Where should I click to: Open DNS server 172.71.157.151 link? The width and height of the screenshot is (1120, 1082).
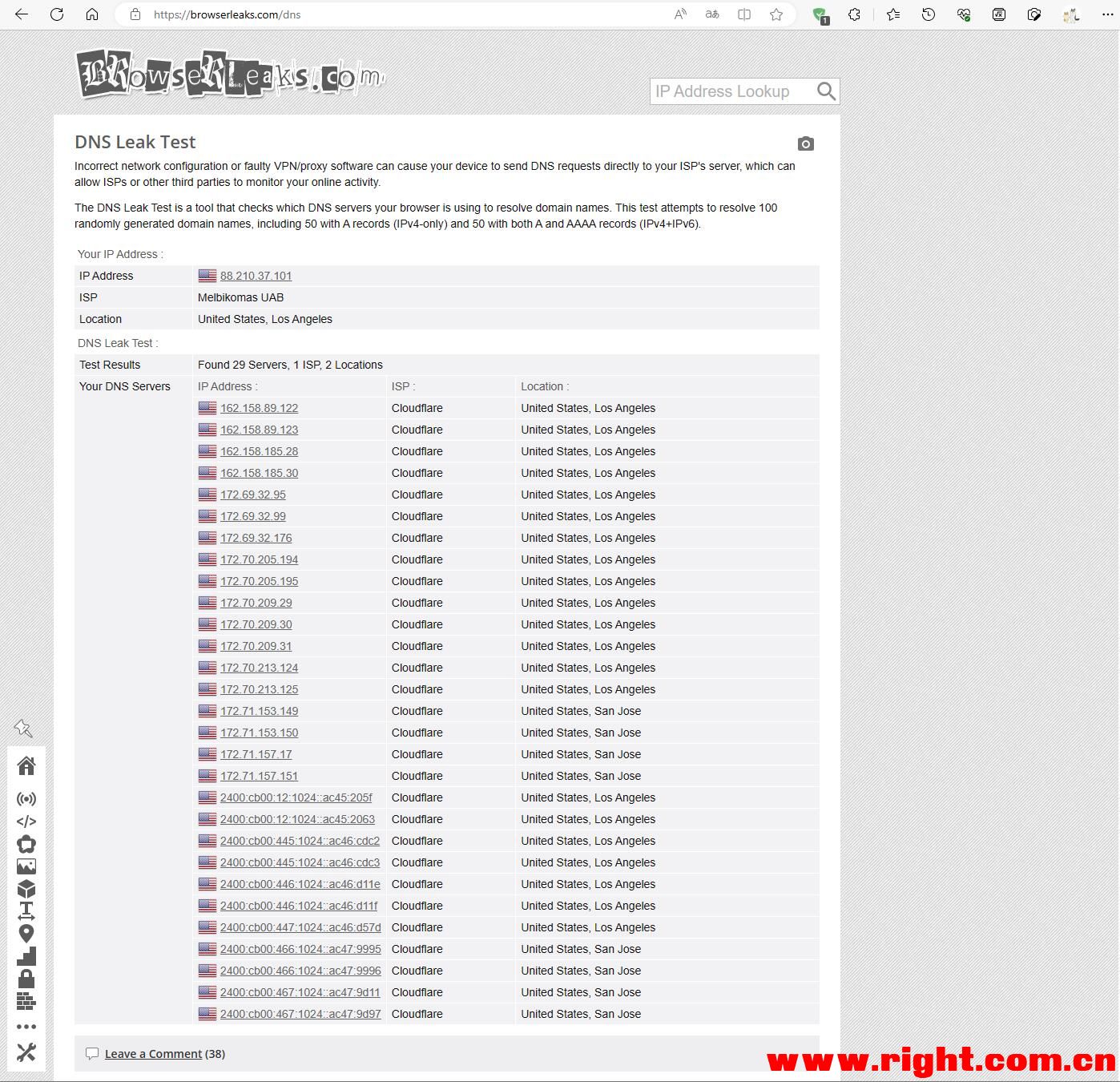coord(259,776)
